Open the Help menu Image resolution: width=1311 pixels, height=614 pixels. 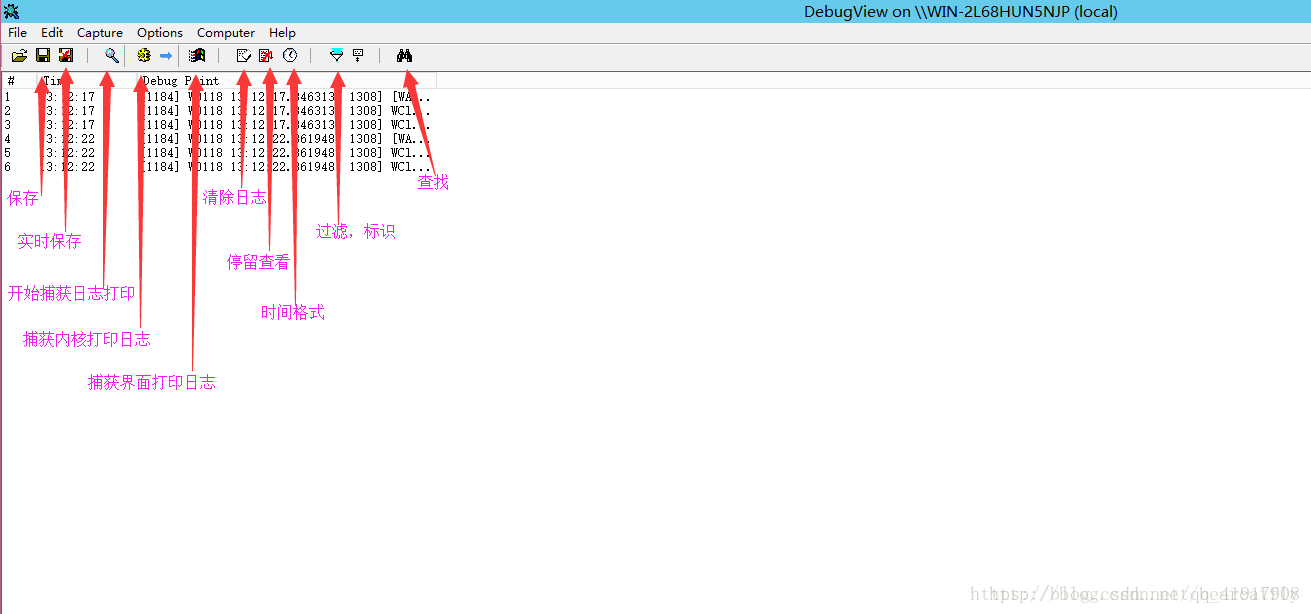pos(283,33)
